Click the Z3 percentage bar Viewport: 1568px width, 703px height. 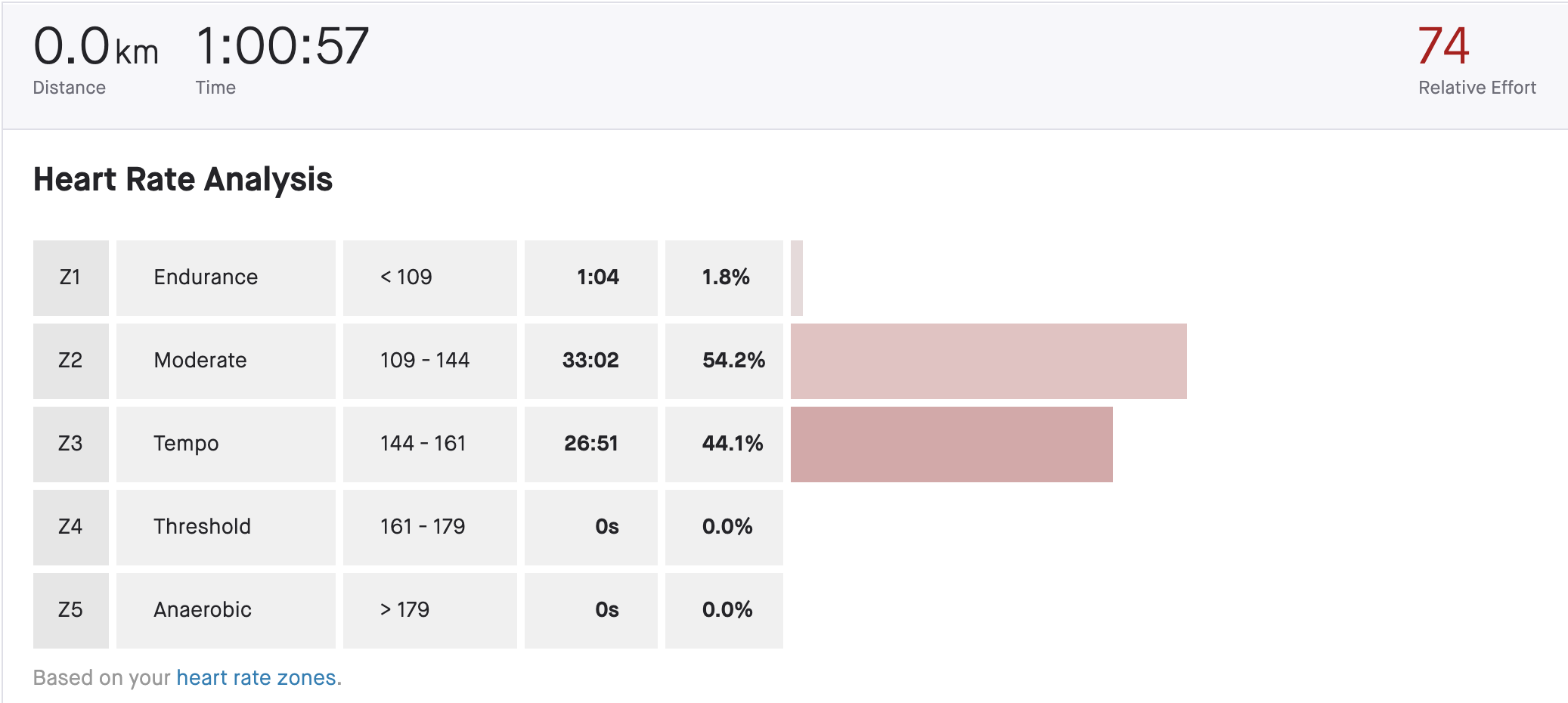pyautogui.click(x=951, y=444)
